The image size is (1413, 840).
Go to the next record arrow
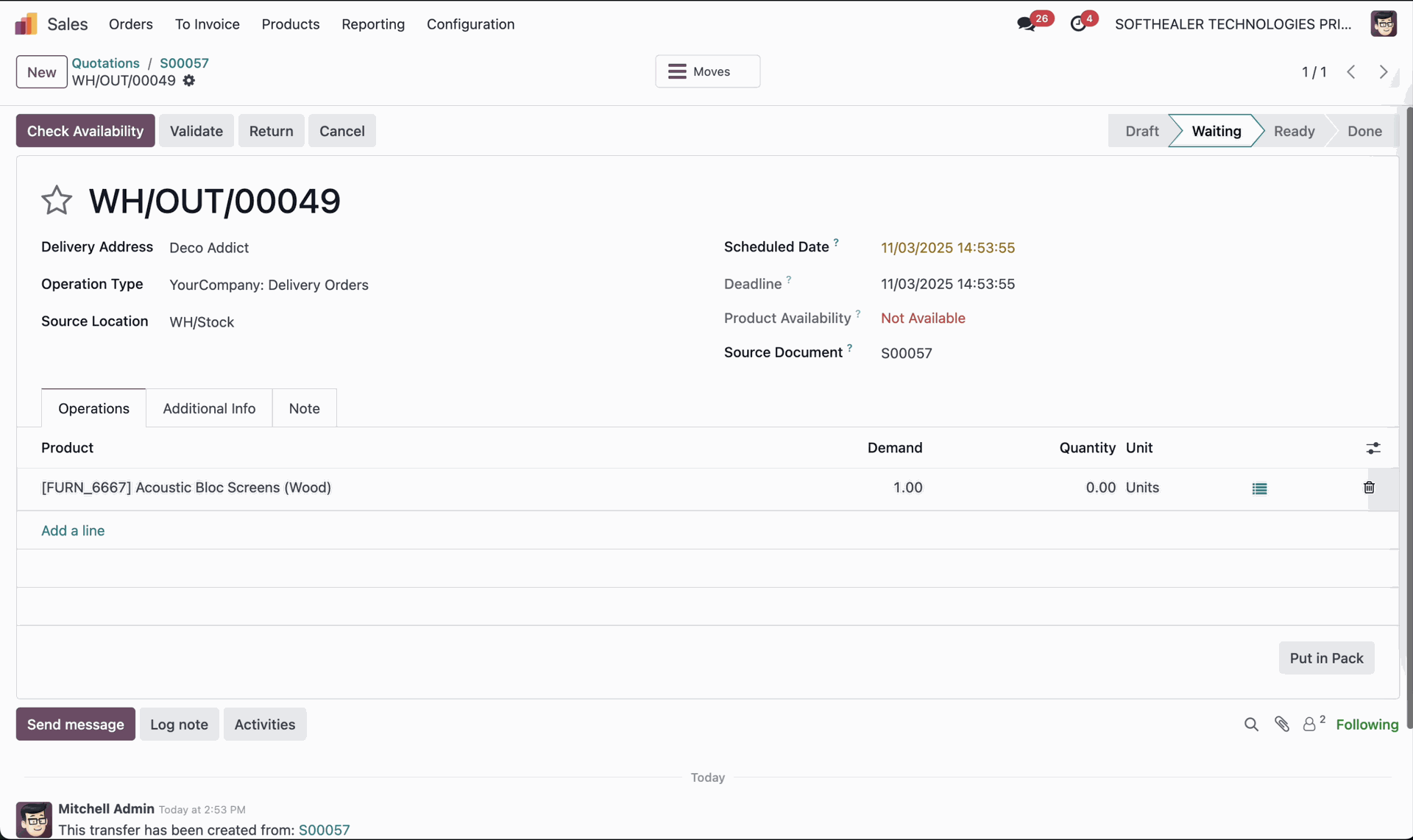pos(1384,72)
